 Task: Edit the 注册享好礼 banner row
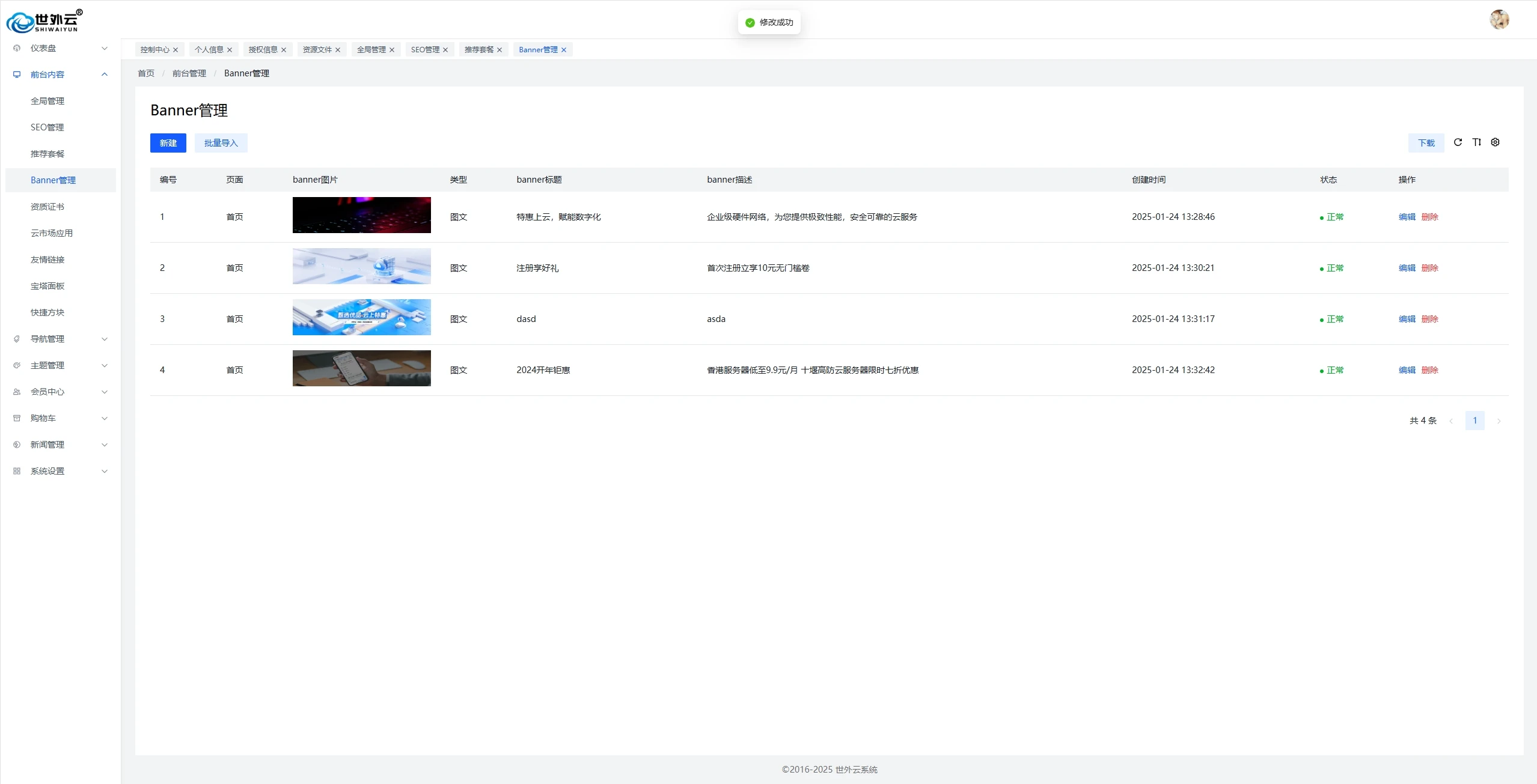coord(1407,268)
